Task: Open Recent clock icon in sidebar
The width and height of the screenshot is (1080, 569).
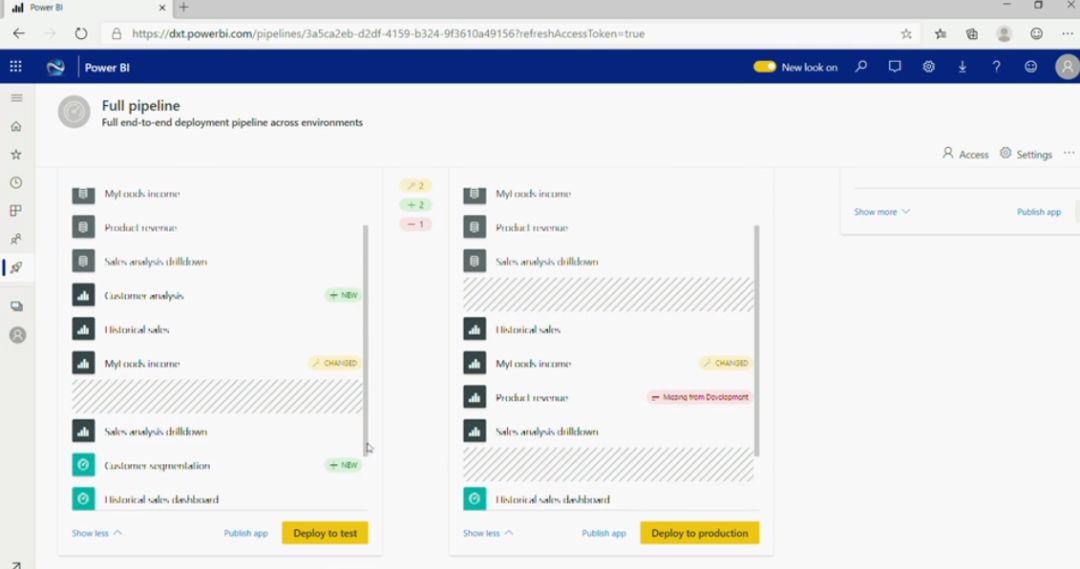Action: coord(17,183)
